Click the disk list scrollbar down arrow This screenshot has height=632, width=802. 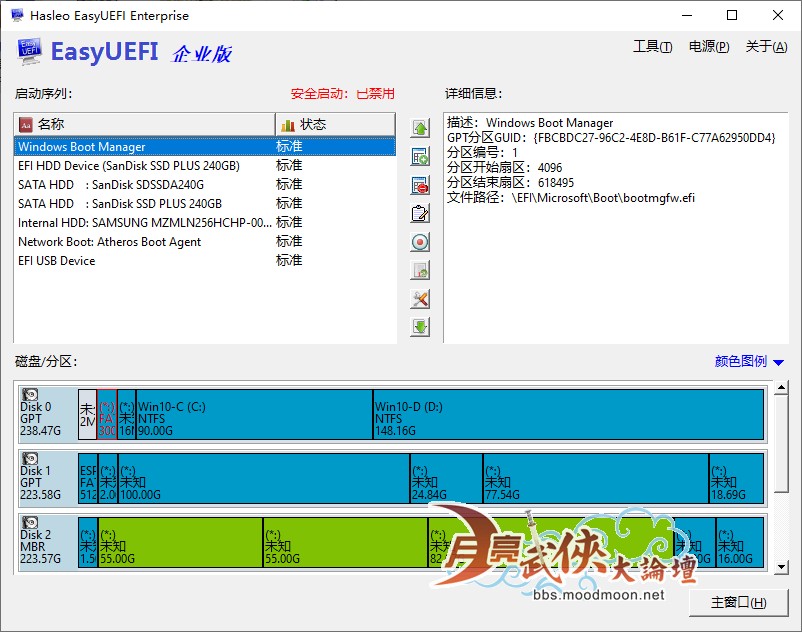781,567
